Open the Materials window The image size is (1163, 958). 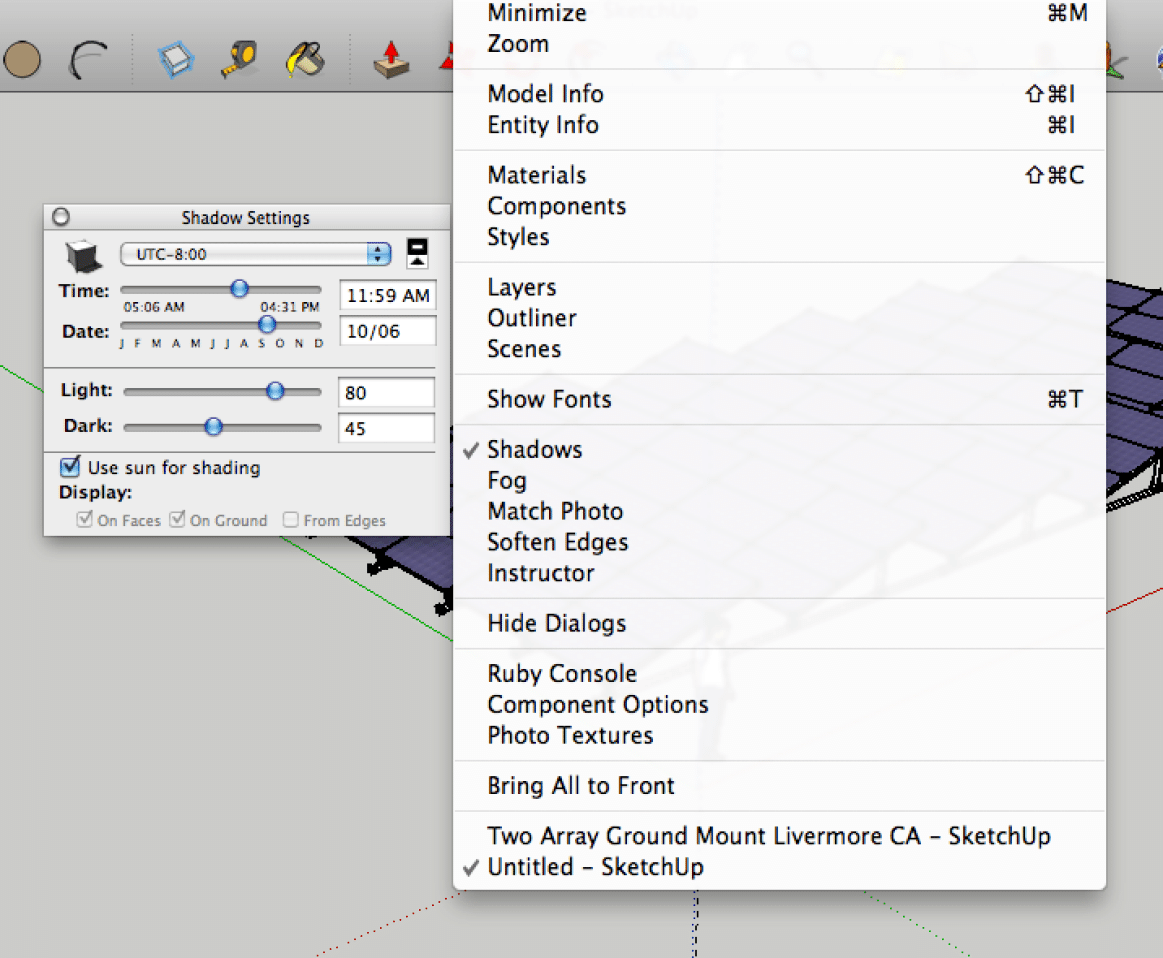[536, 175]
